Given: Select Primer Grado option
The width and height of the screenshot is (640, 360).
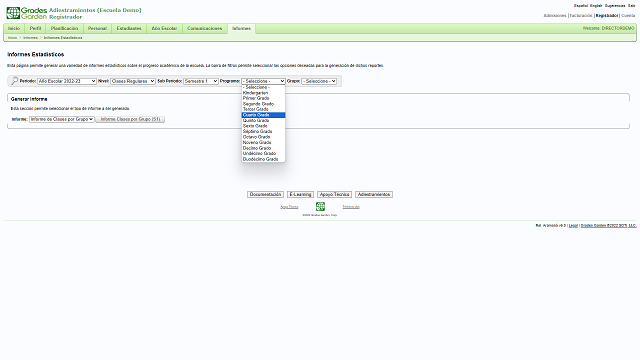Looking at the screenshot, I should [263, 98].
